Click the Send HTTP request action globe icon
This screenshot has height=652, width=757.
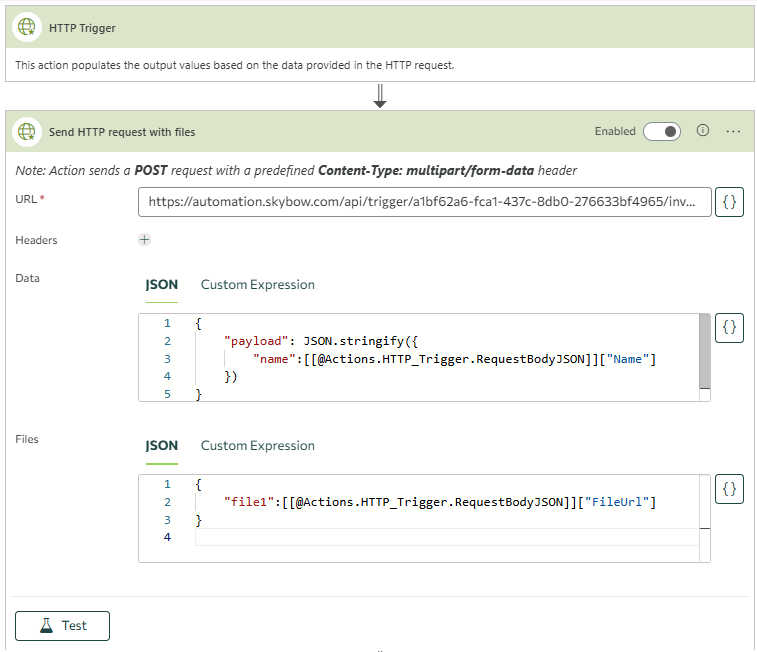[27, 131]
